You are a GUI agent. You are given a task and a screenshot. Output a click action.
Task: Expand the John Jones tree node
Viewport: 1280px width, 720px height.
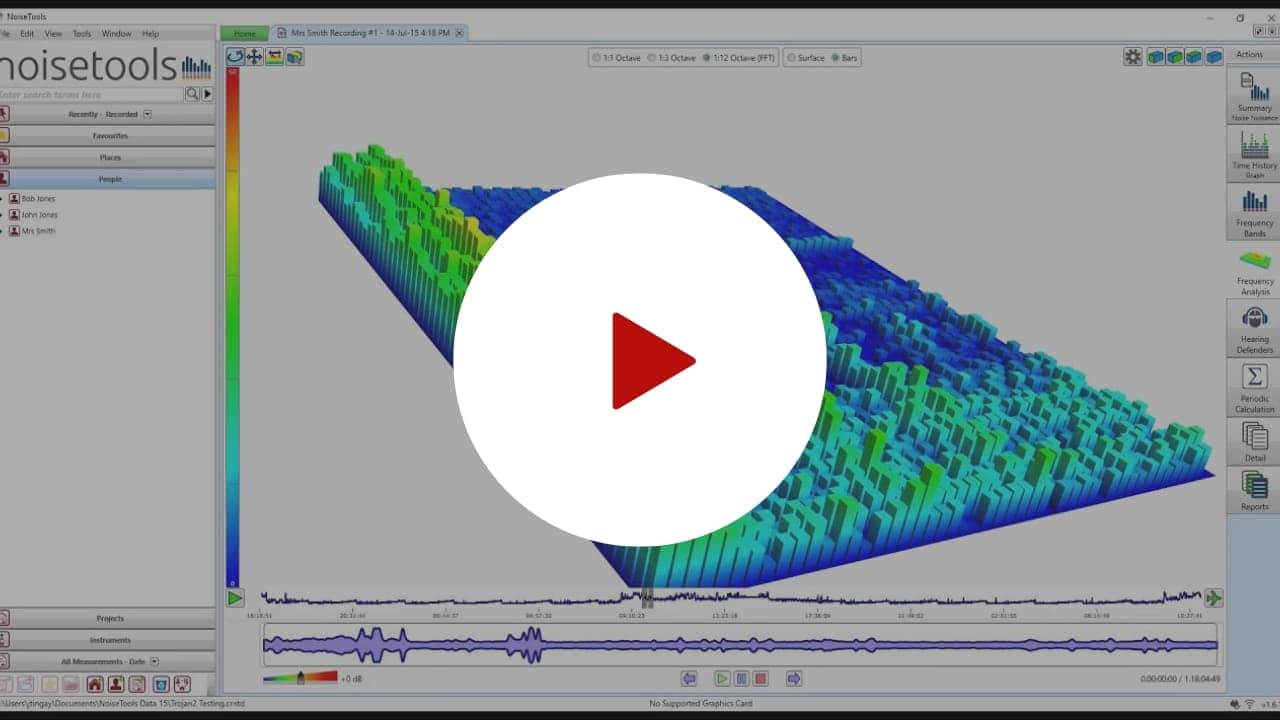click(2, 214)
